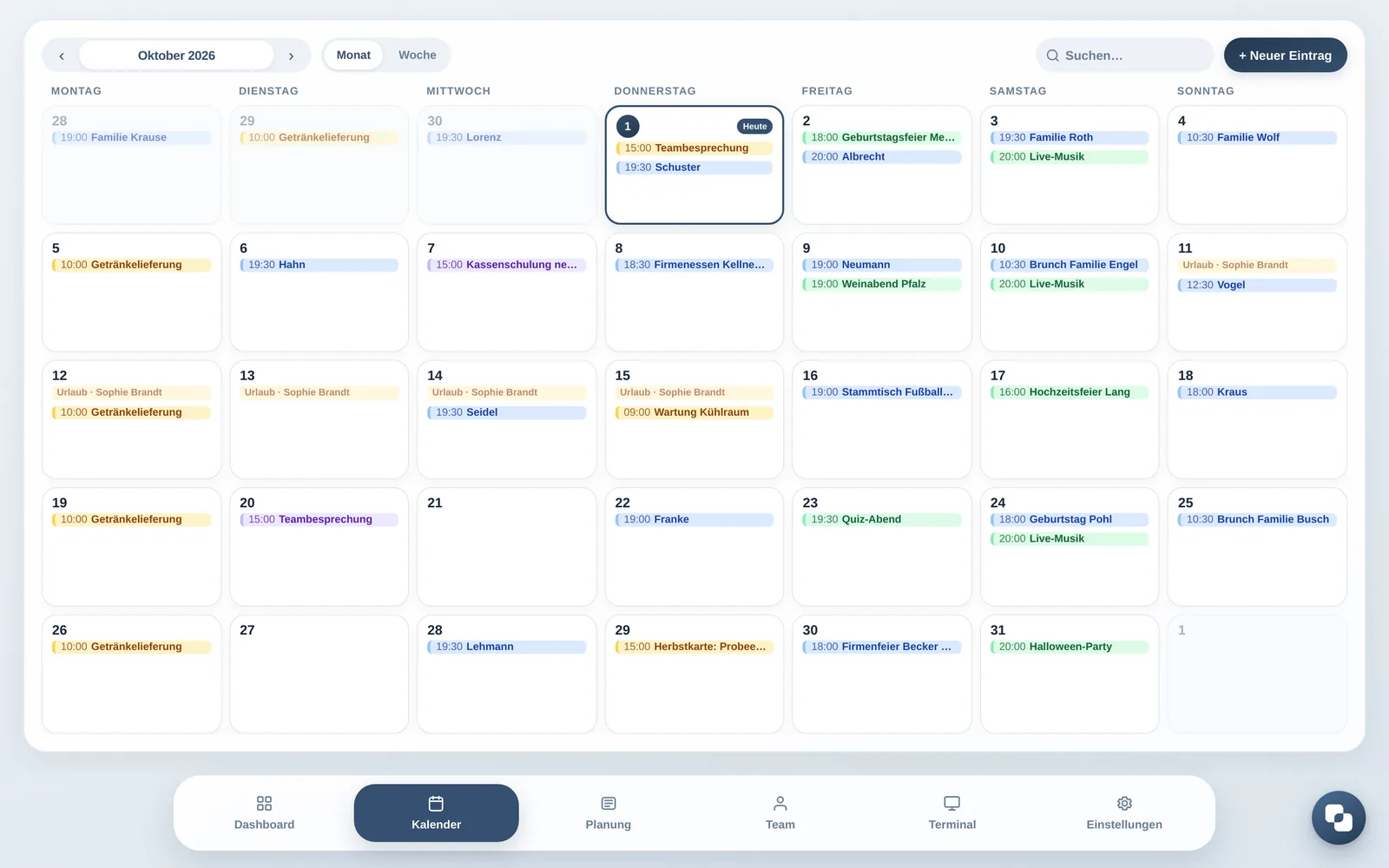
Task: Open 09:00 Wartung Kühlraum entry
Action: click(x=694, y=412)
